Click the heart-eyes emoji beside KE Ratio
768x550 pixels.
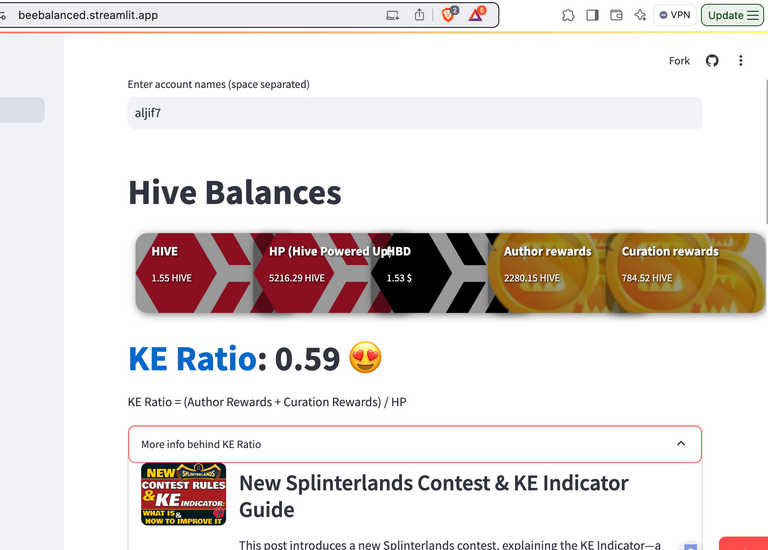click(365, 358)
